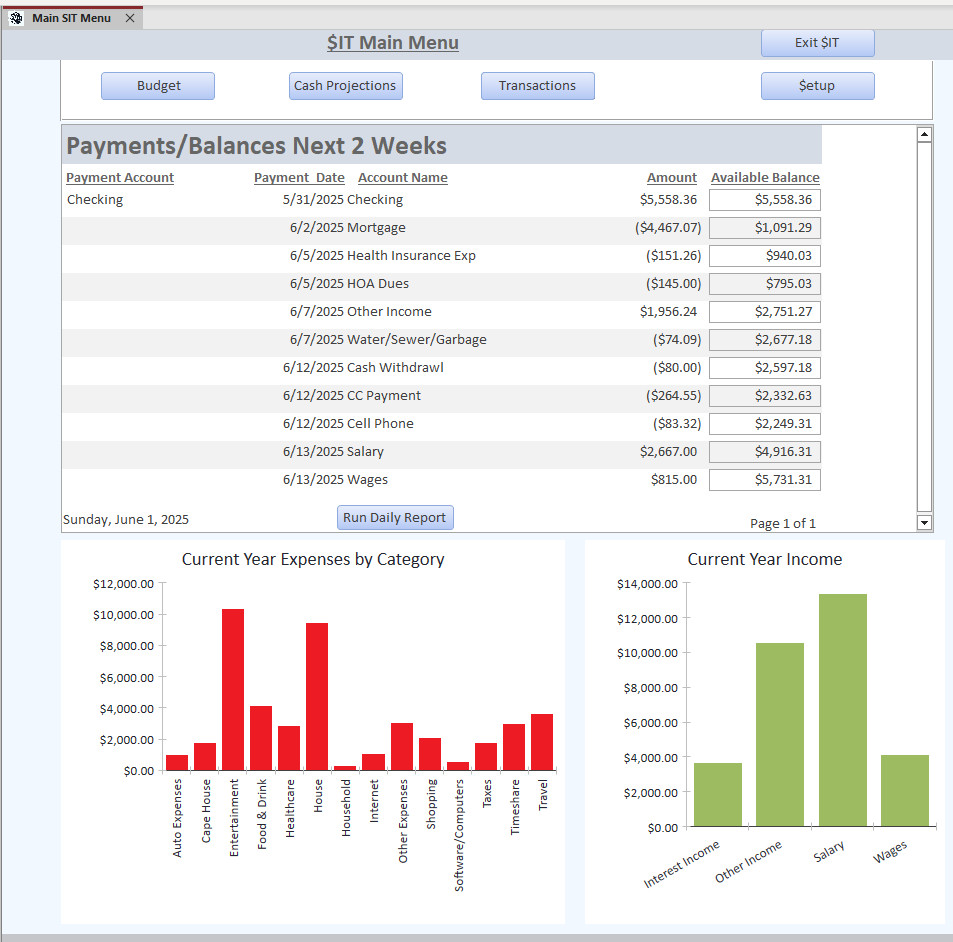Click the HOA Dues account name
This screenshot has height=942, width=953.
click(x=378, y=284)
